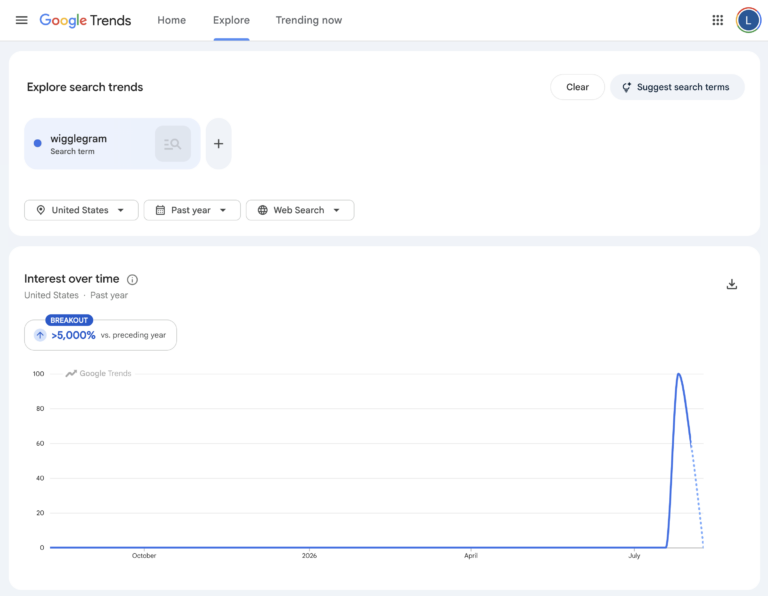The height and width of the screenshot is (596, 768).
Task: Click the Google Trends logo
Action: 85,20
